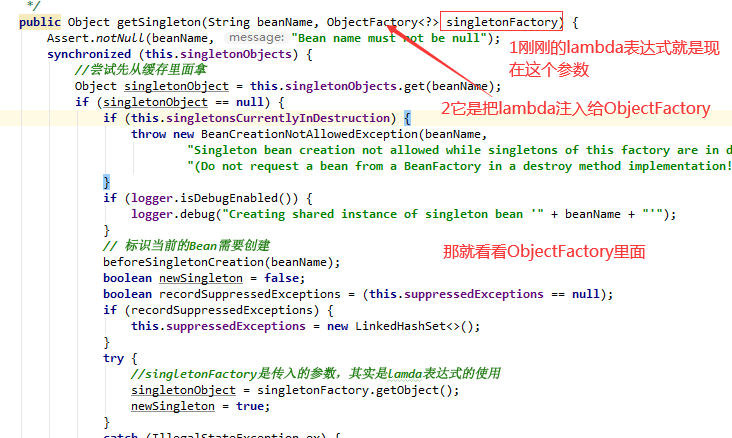Click suppressedExceptions in the LinkedHashSet assignment
The width and height of the screenshot is (732, 438).
pos(236,326)
